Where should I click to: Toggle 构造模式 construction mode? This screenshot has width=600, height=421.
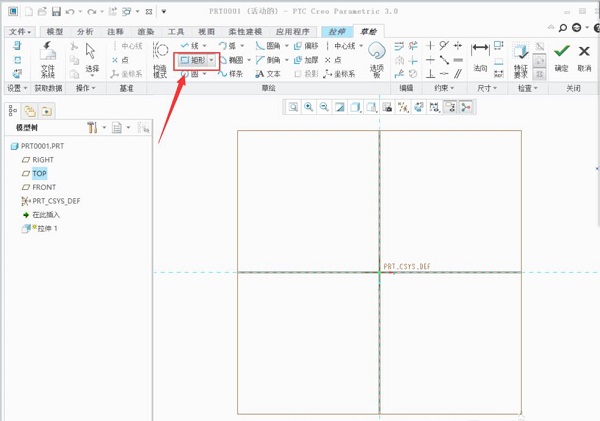coord(160,60)
